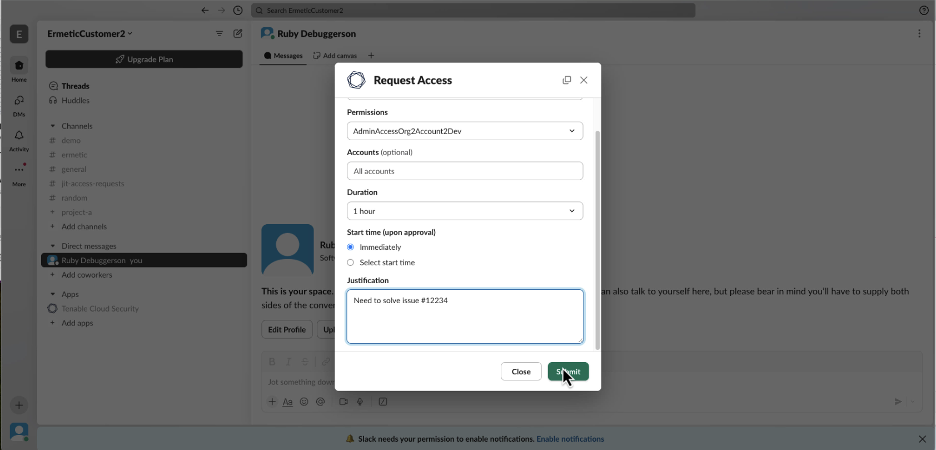Click the new message compose icon
Viewport: 936px width, 450px height.
coord(238,34)
